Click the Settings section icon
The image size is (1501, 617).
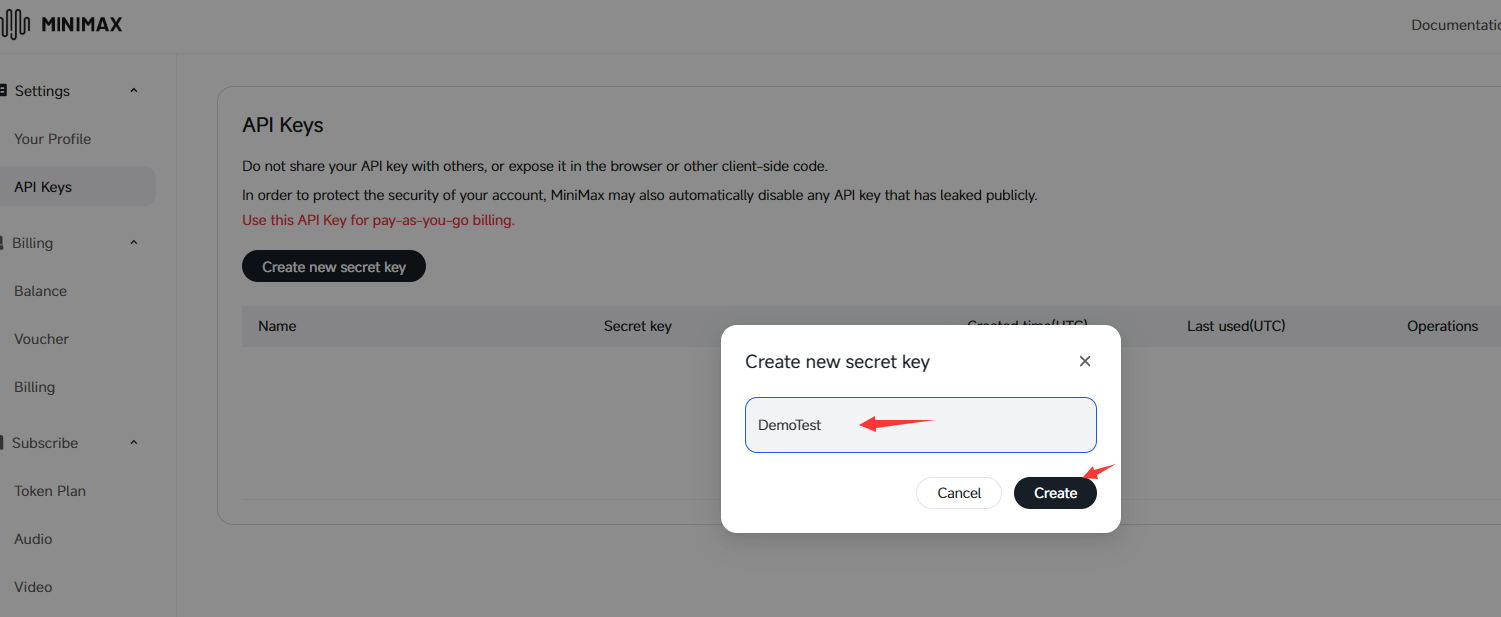point(3,91)
